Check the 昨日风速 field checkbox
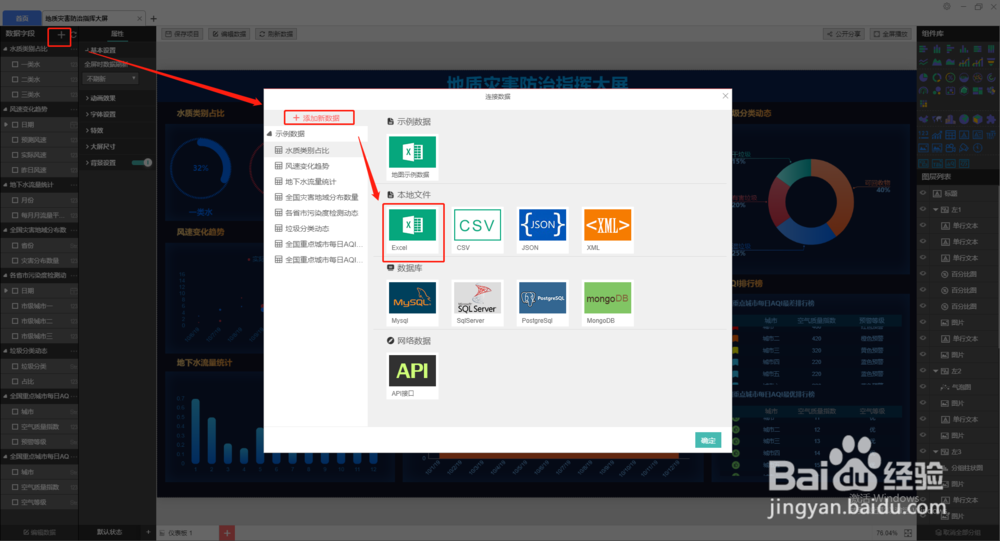 pyautogui.click(x=15, y=170)
